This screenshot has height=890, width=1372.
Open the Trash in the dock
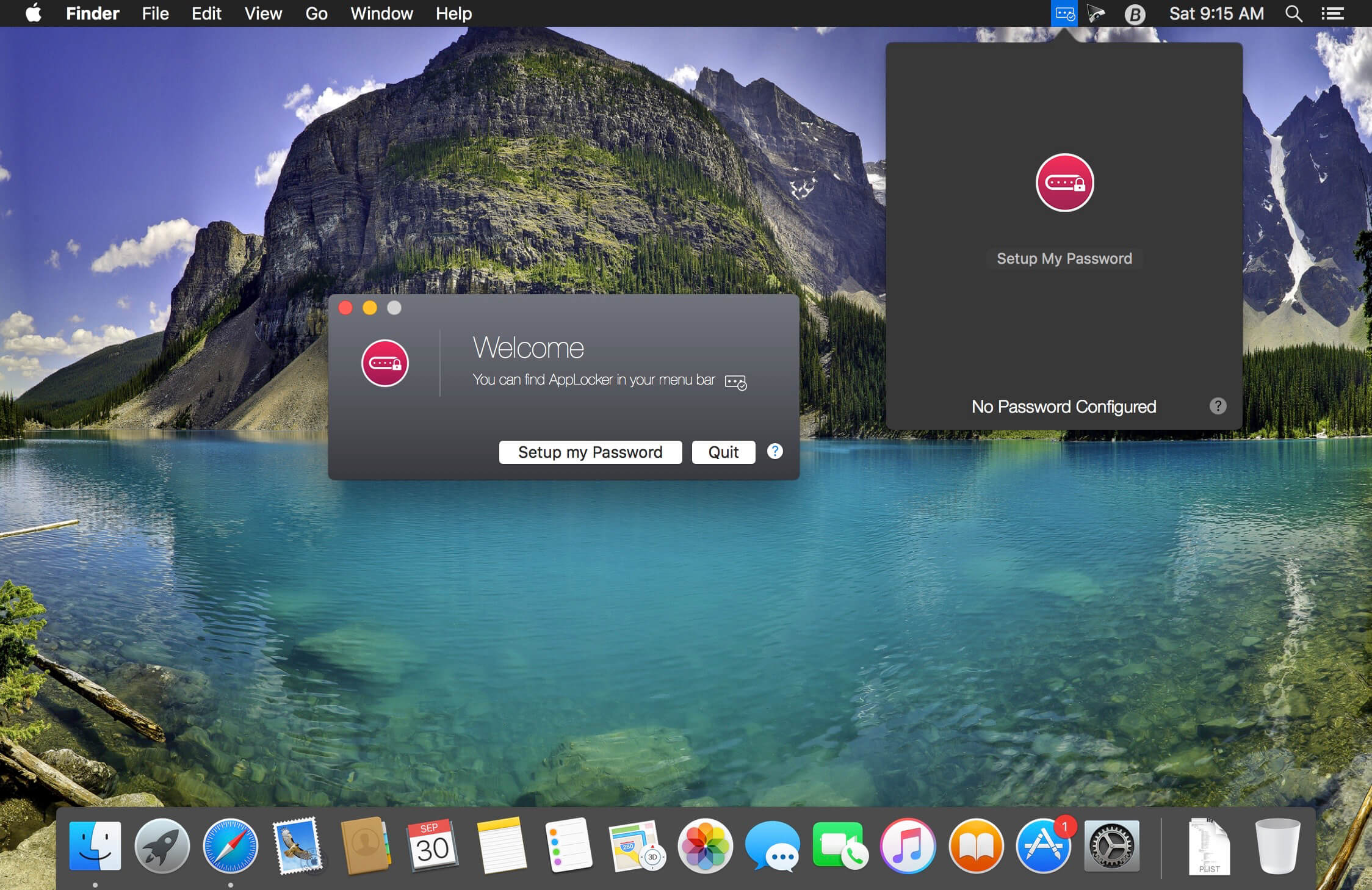[1277, 846]
